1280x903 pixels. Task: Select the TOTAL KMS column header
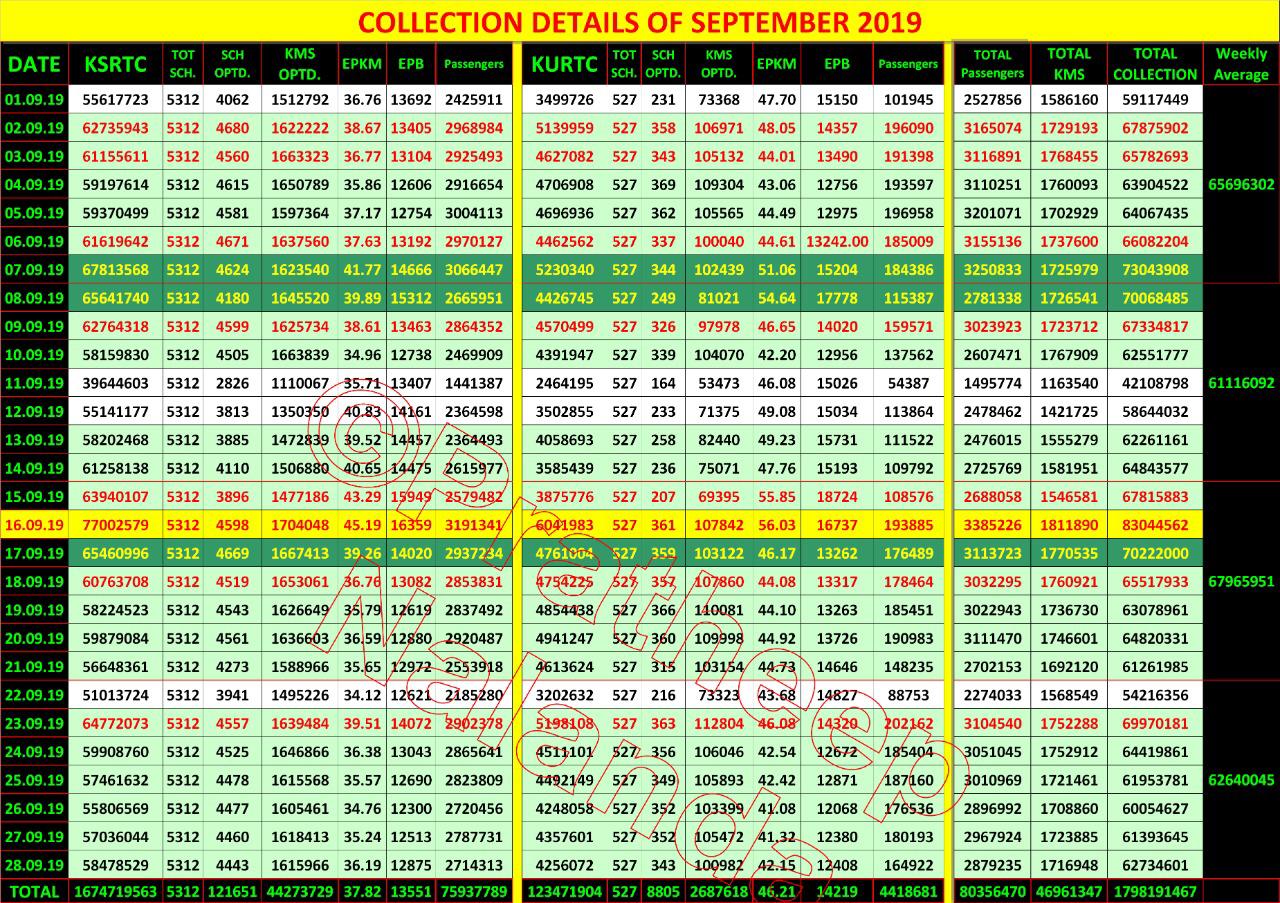point(1068,64)
